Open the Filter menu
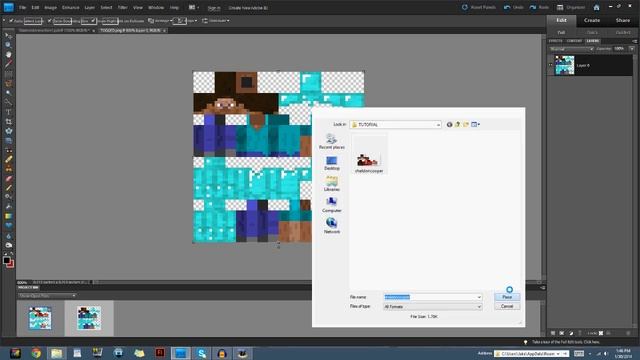 [122, 8]
